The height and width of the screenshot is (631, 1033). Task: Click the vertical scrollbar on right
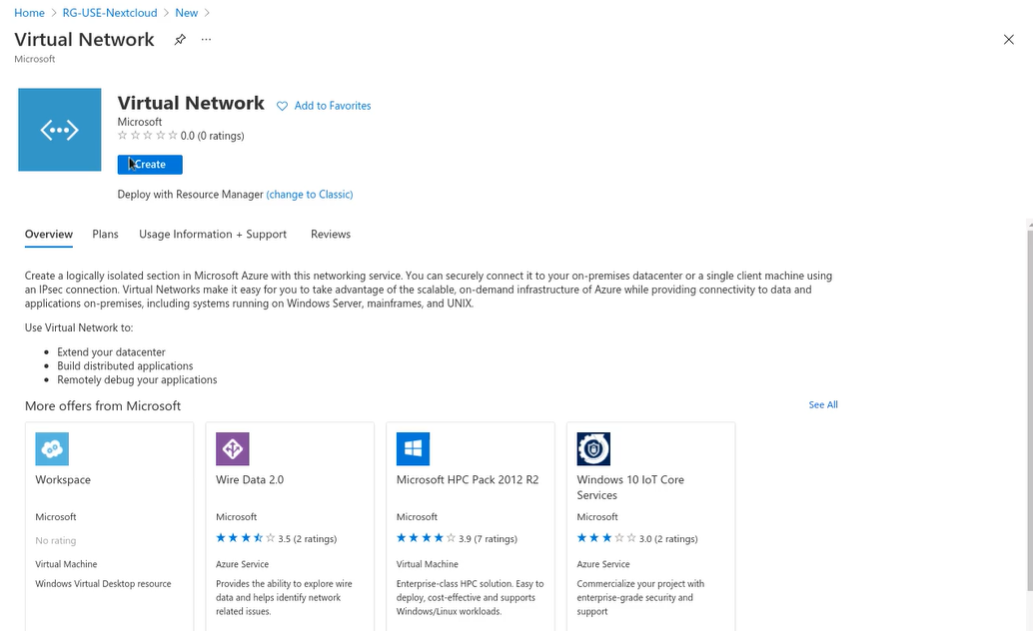pyautogui.click(x=1030, y=408)
